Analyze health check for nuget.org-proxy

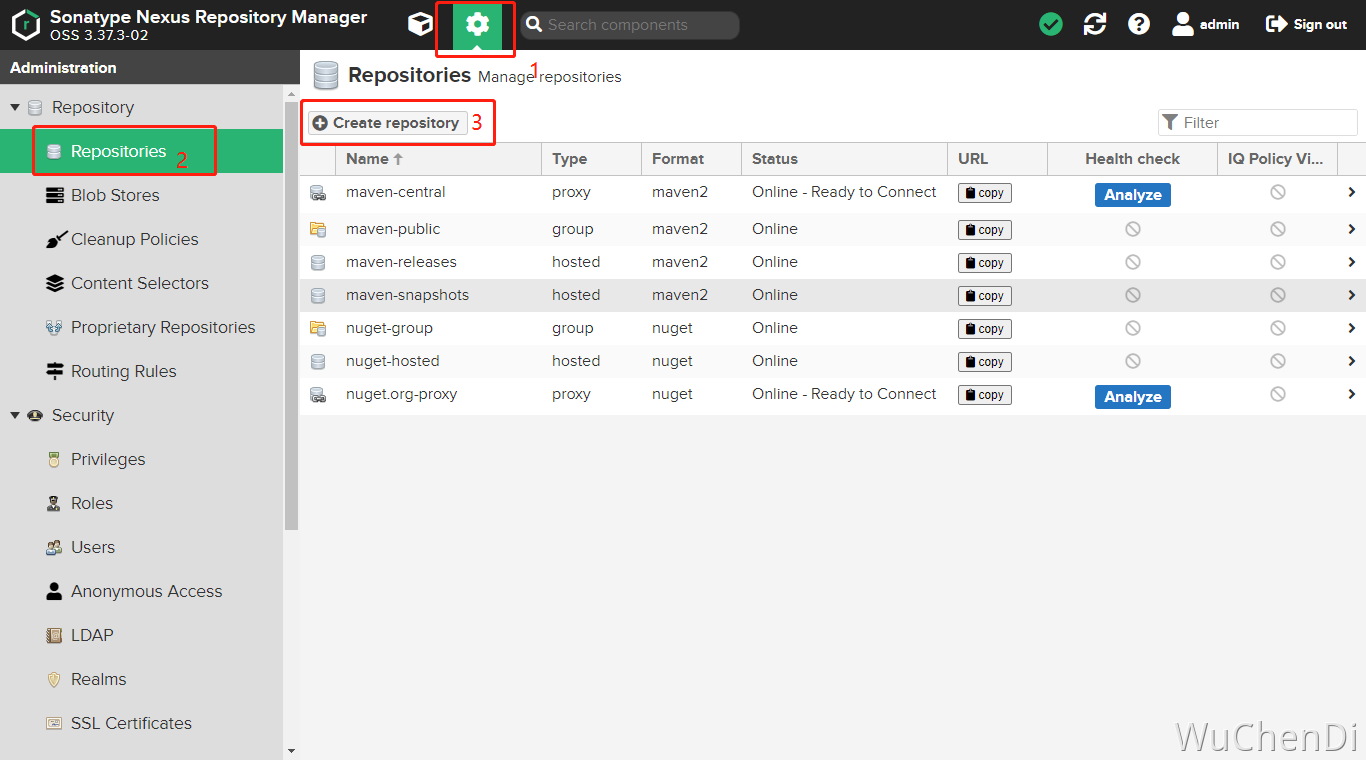pos(1132,397)
